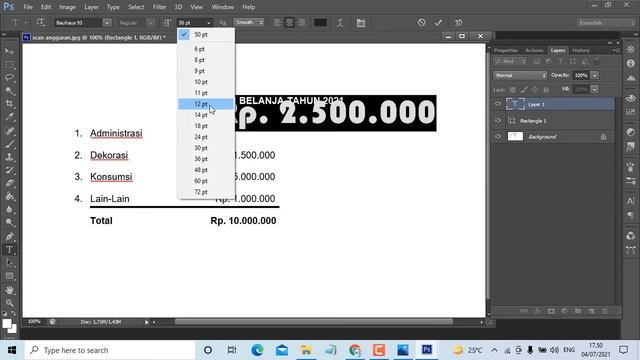Select the Healing Brush tool
Viewport: 640px width, 360px height.
tap(9, 131)
